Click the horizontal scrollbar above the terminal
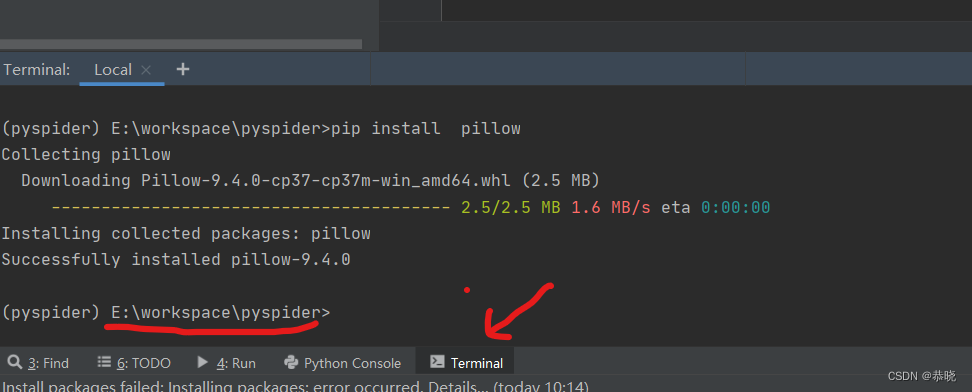 tap(181, 44)
